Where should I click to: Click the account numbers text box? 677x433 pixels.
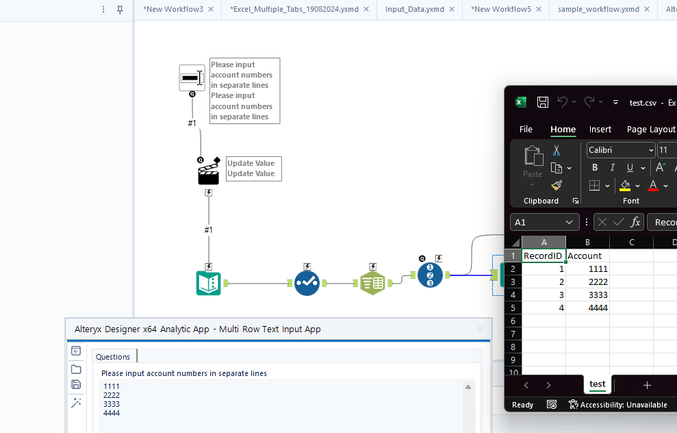pos(283,406)
